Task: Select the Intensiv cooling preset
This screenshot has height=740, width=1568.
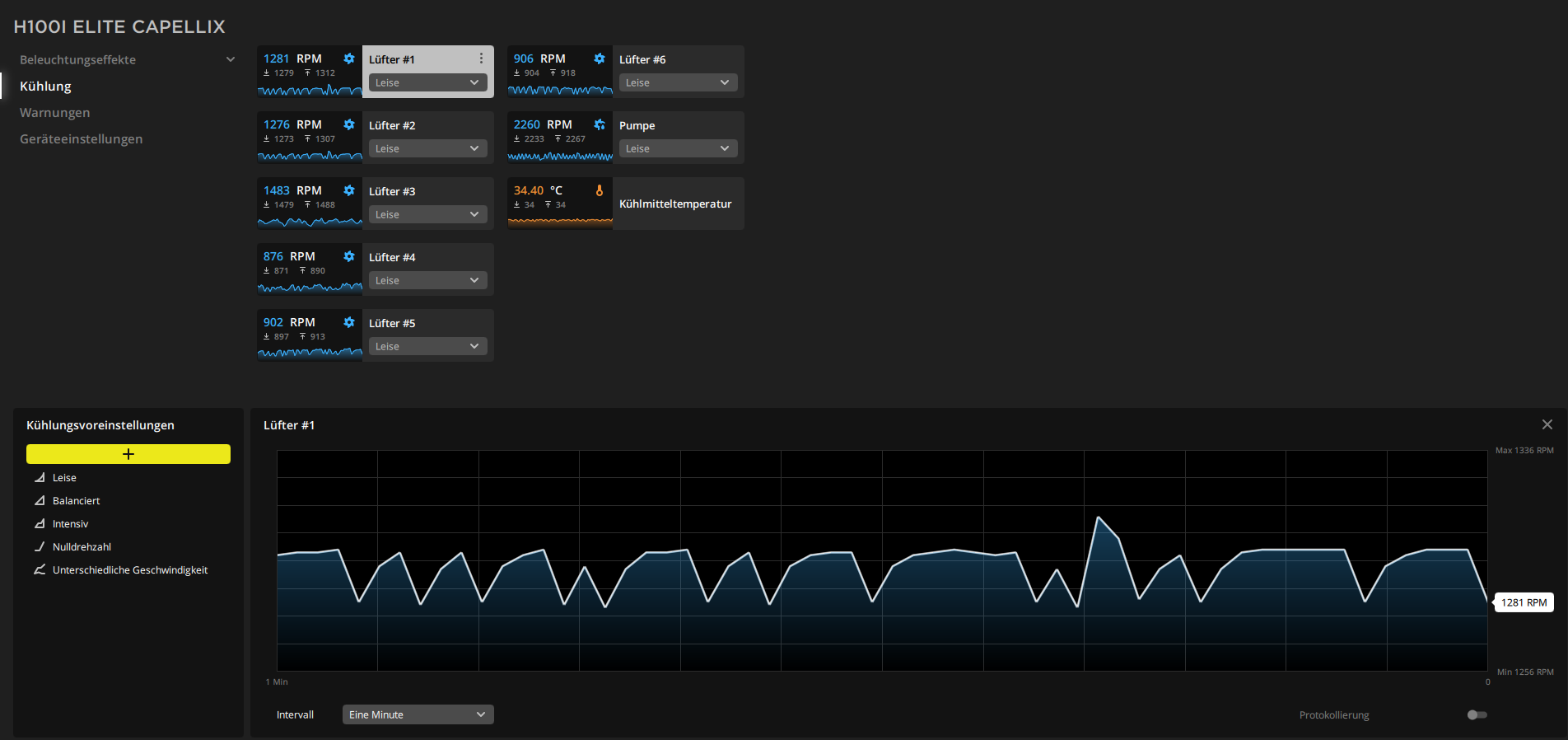Action: click(x=70, y=523)
